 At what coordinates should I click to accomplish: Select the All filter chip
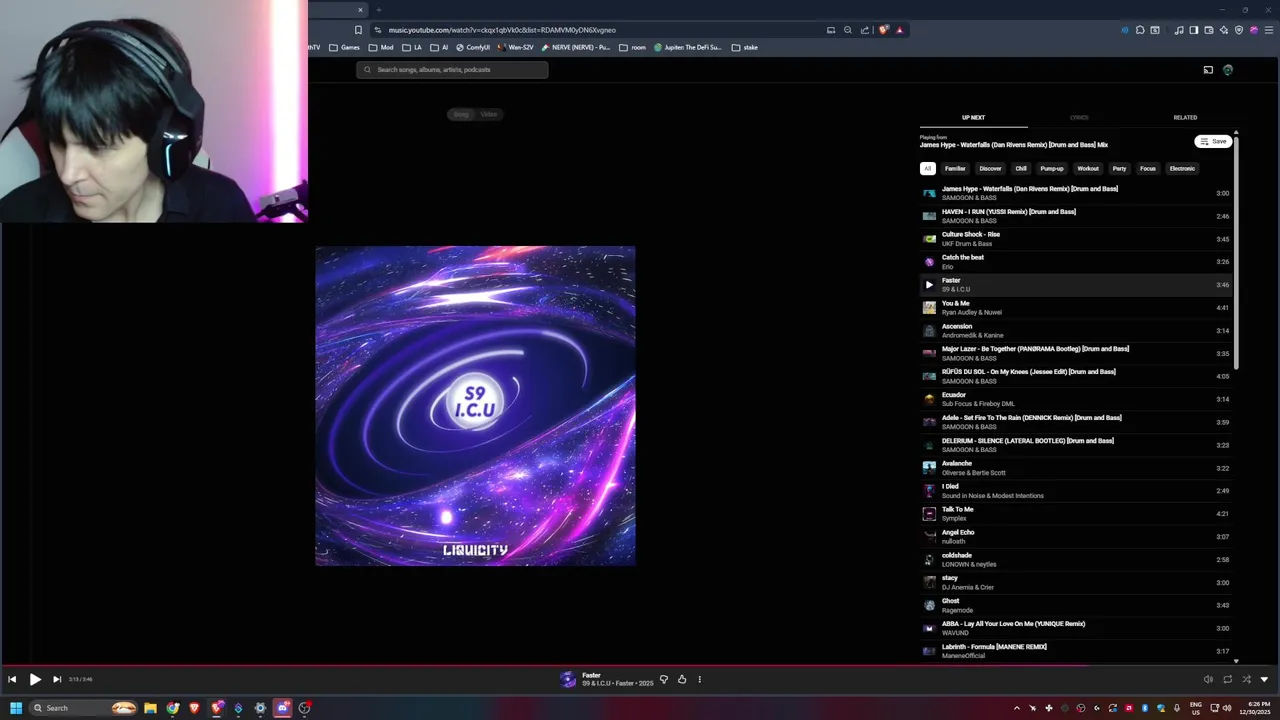[x=928, y=168]
